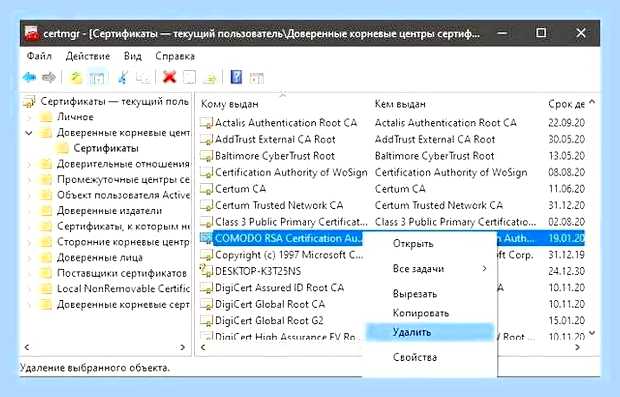Collapse the Доверенные корневые центры tree node
620x397 pixels.
click(x=28, y=133)
